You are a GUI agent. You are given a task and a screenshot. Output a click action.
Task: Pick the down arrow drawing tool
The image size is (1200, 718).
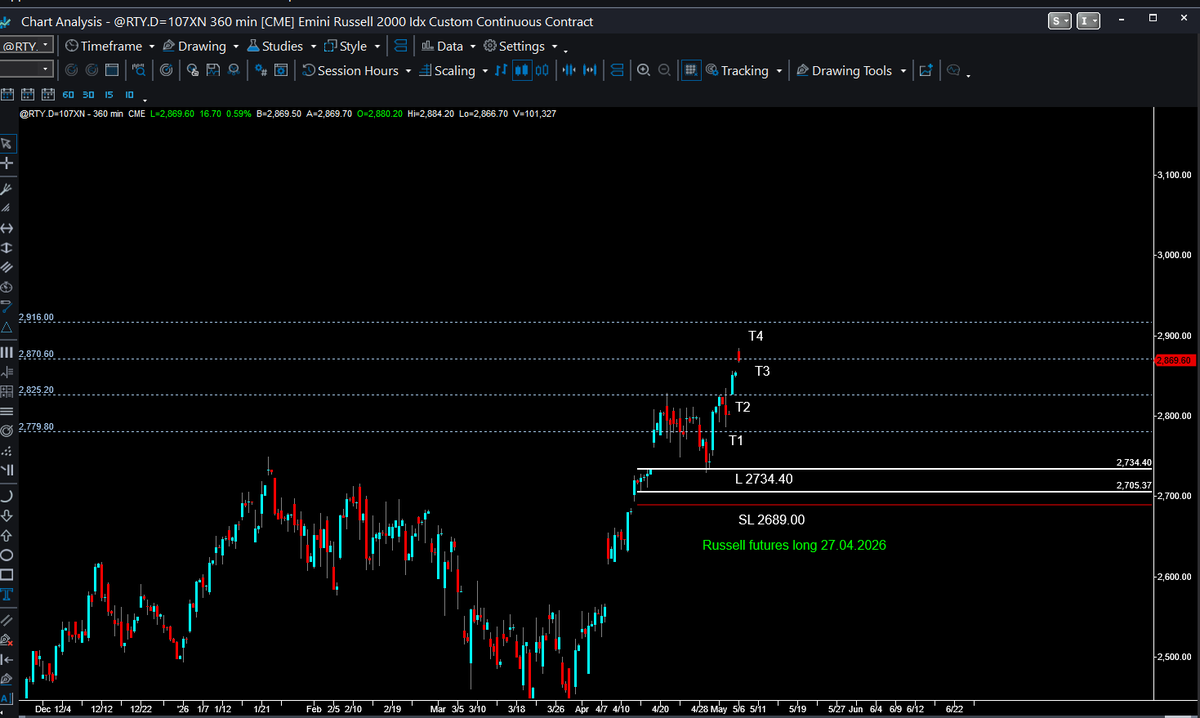[x=7, y=515]
